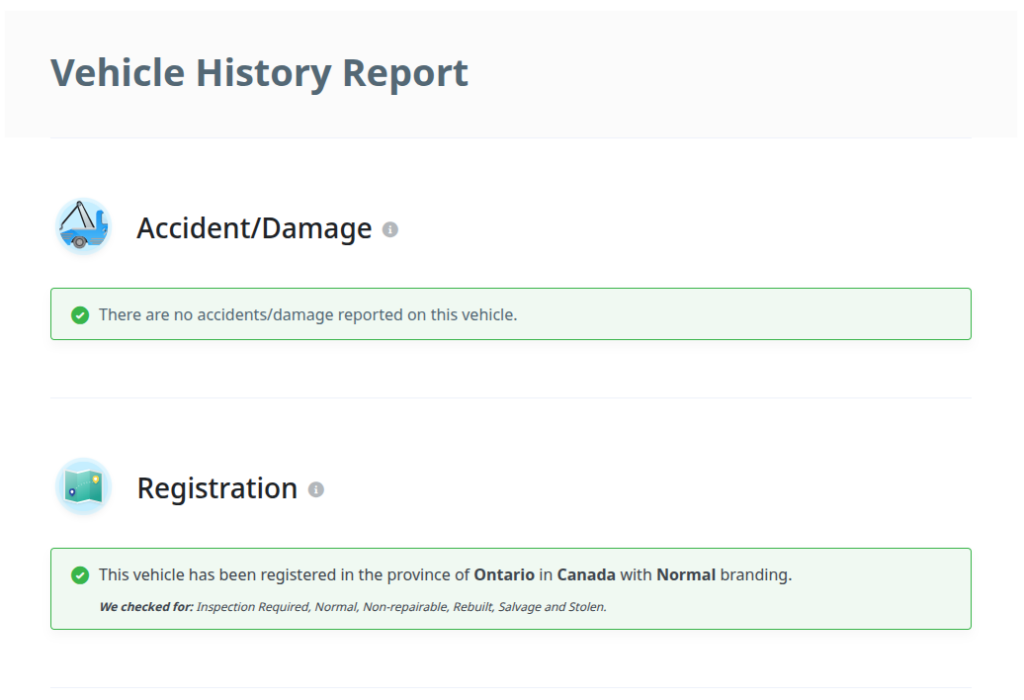The height and width of the screenshot is (700, 1024).
Task: Click the word "Rebuilt" in checked list
Action: [472, 606]
